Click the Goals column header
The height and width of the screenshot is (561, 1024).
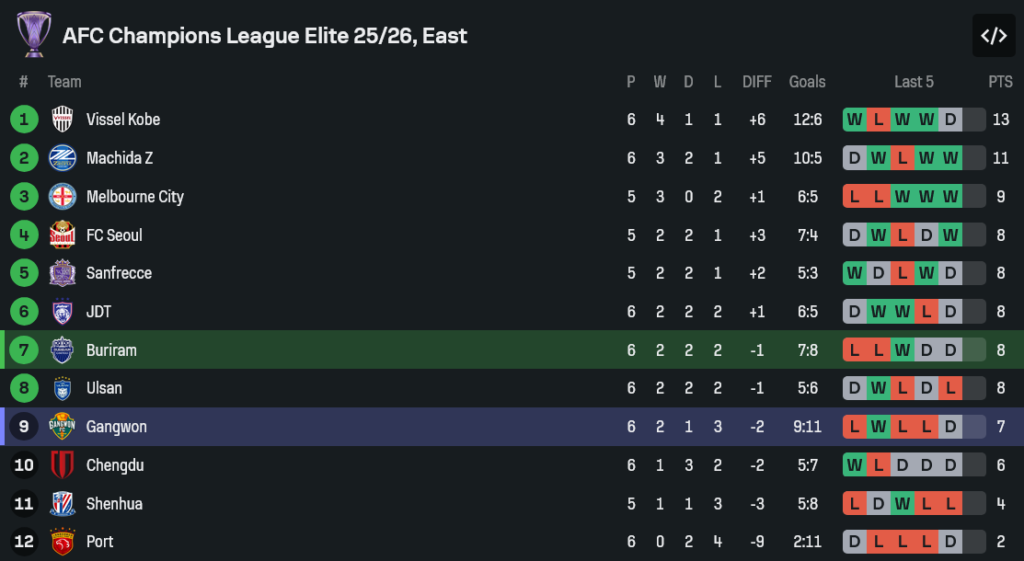(807, 82)
